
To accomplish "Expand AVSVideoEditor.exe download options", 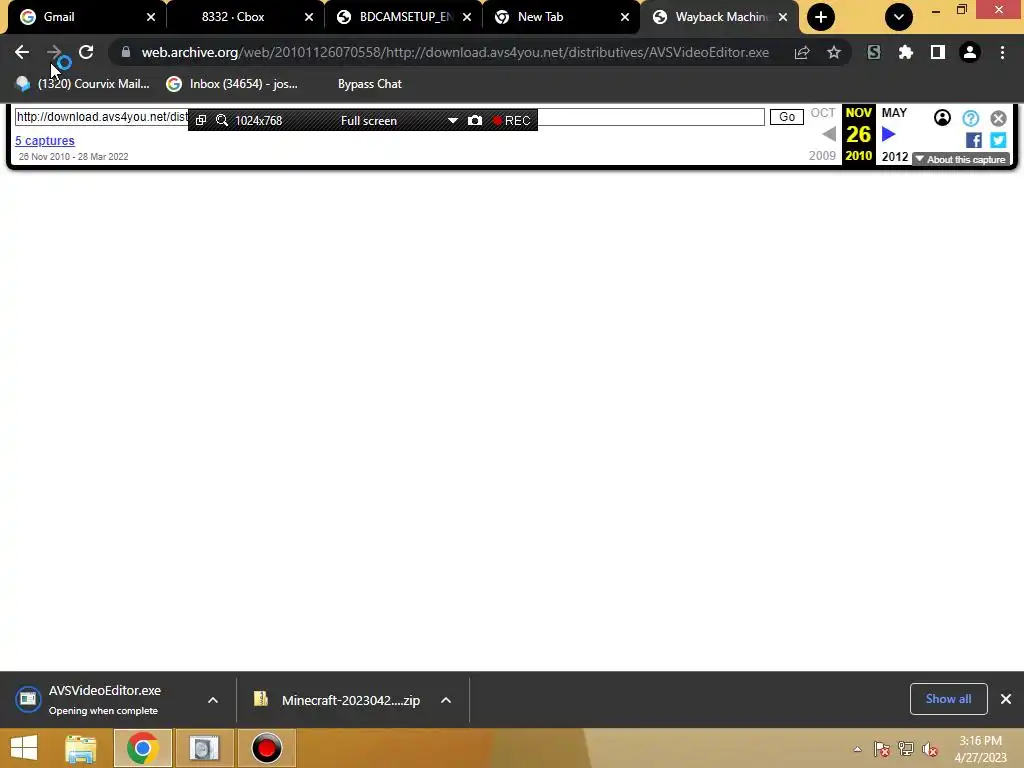I will (x=213, y=700).
